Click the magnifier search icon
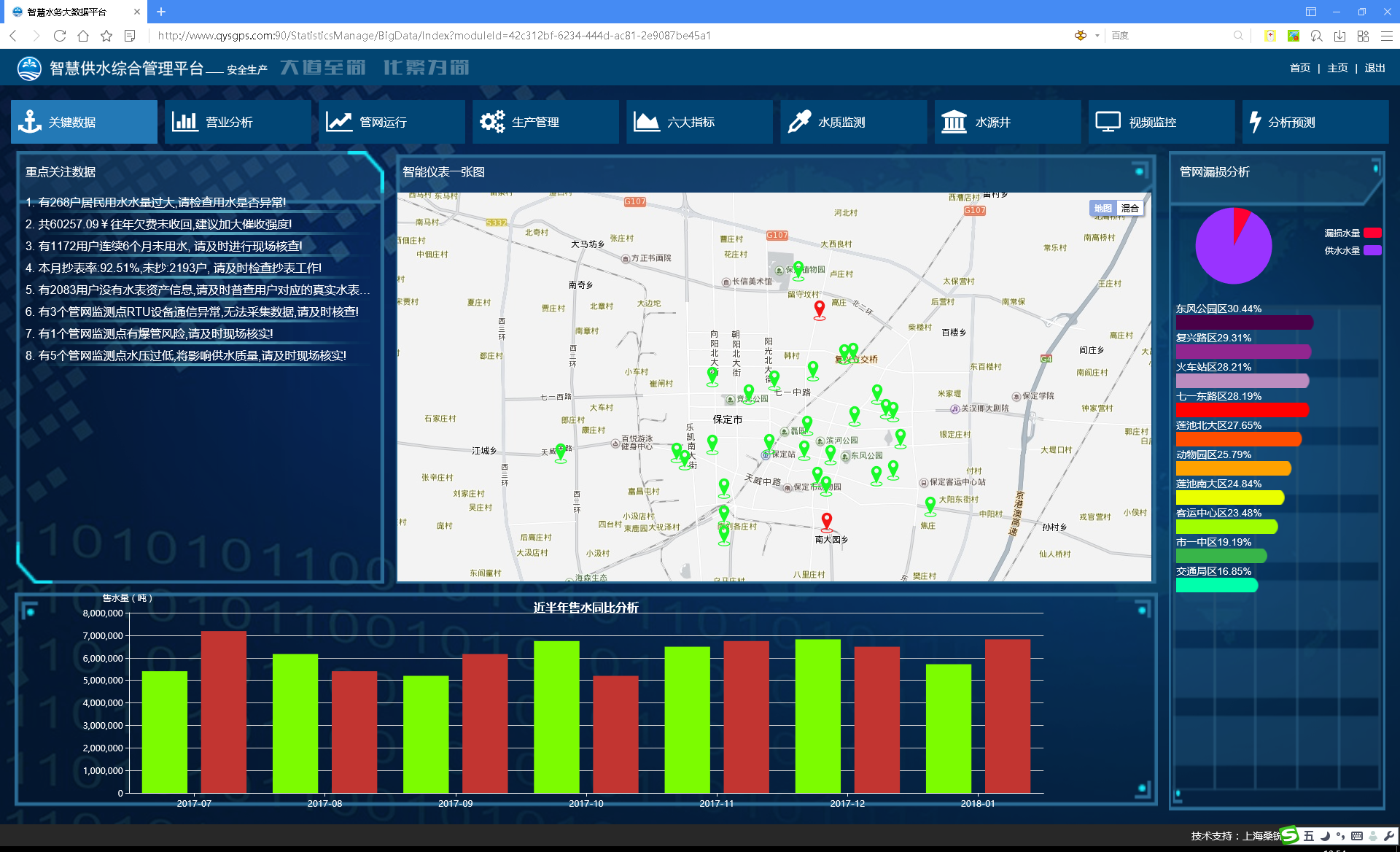Viewport: 1400px width, 852px height. [1238, 36]
